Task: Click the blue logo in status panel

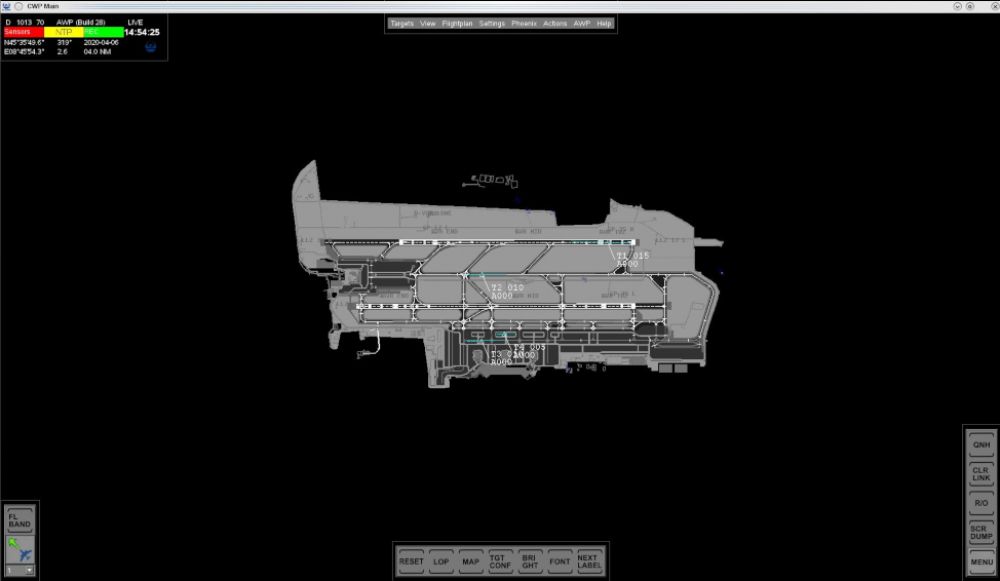Action: pos(151,46)
